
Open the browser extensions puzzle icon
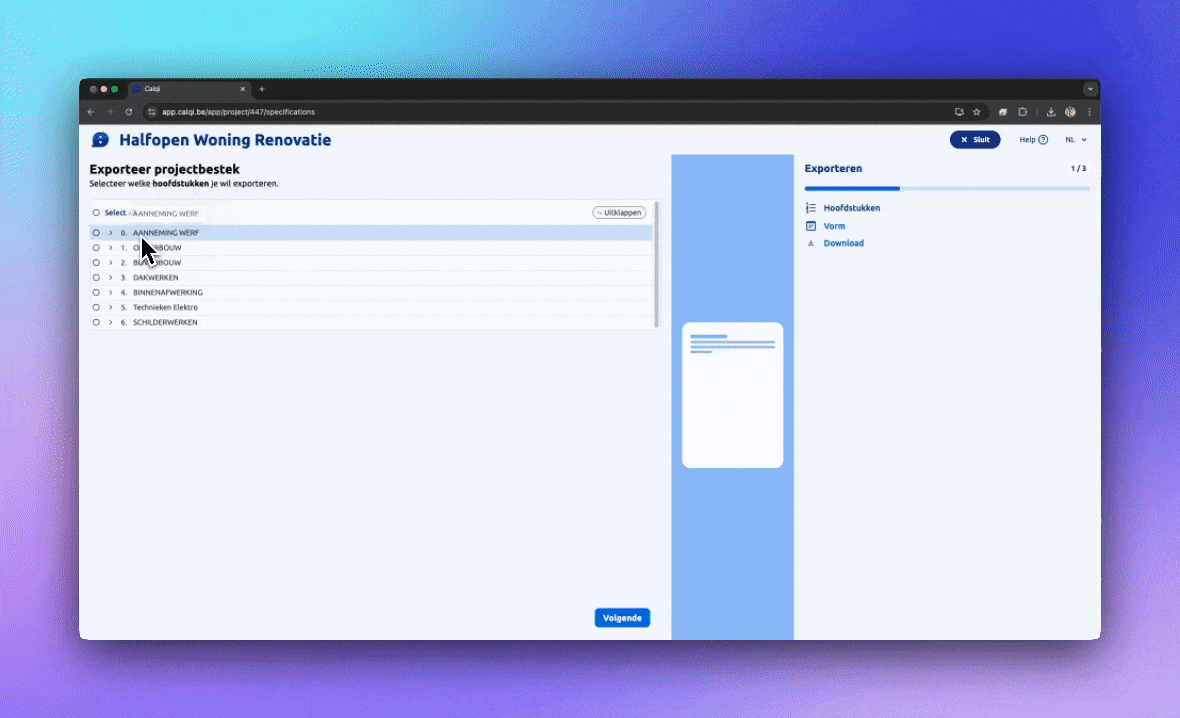[x=1023, y=112]
